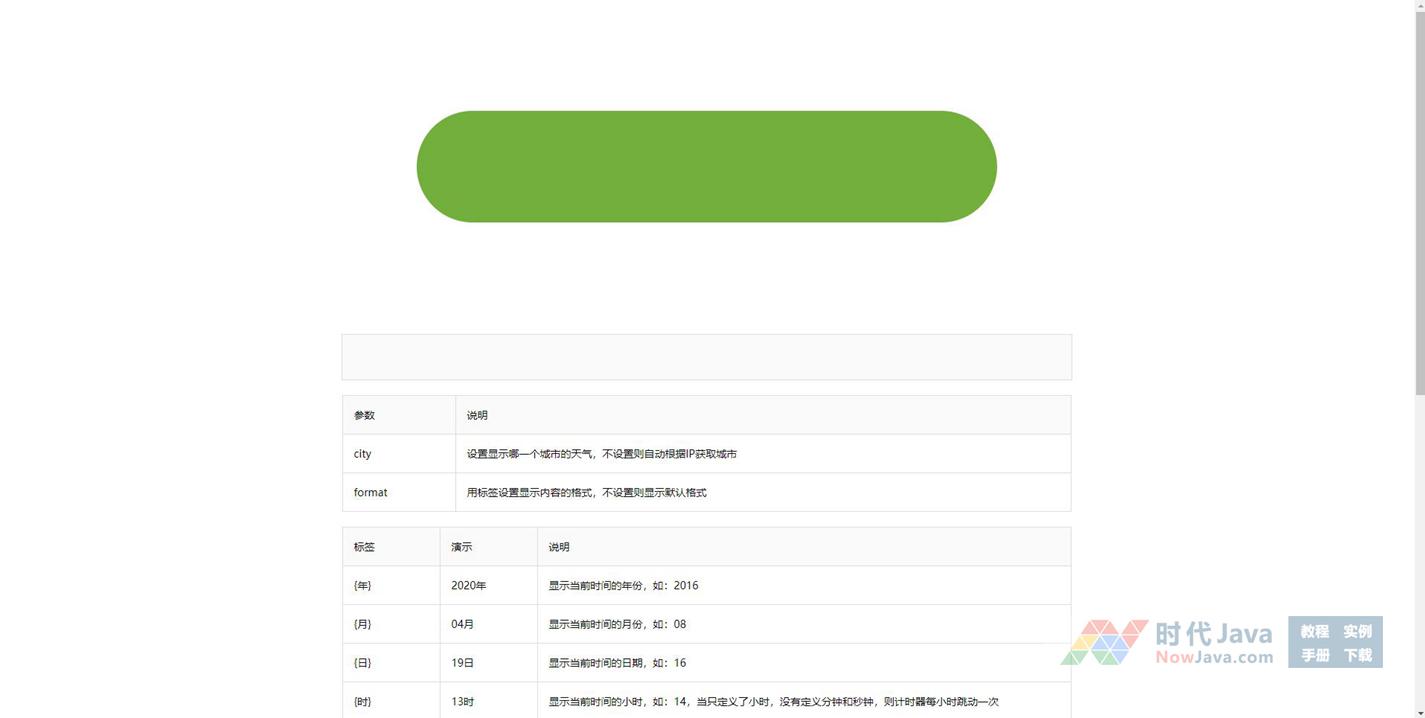Click the 演示 column header
Viewport: 1425px width, 718px height.
(462, 547)
